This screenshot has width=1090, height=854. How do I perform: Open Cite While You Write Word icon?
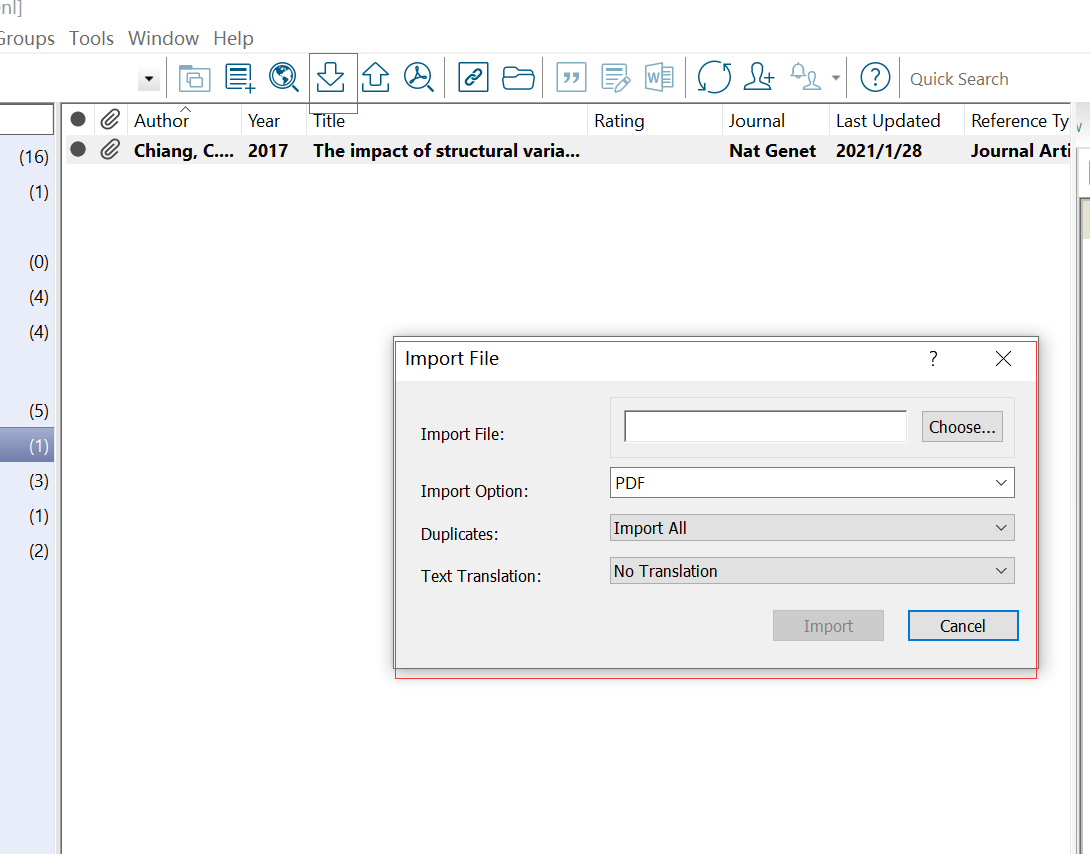pos(659,77)
